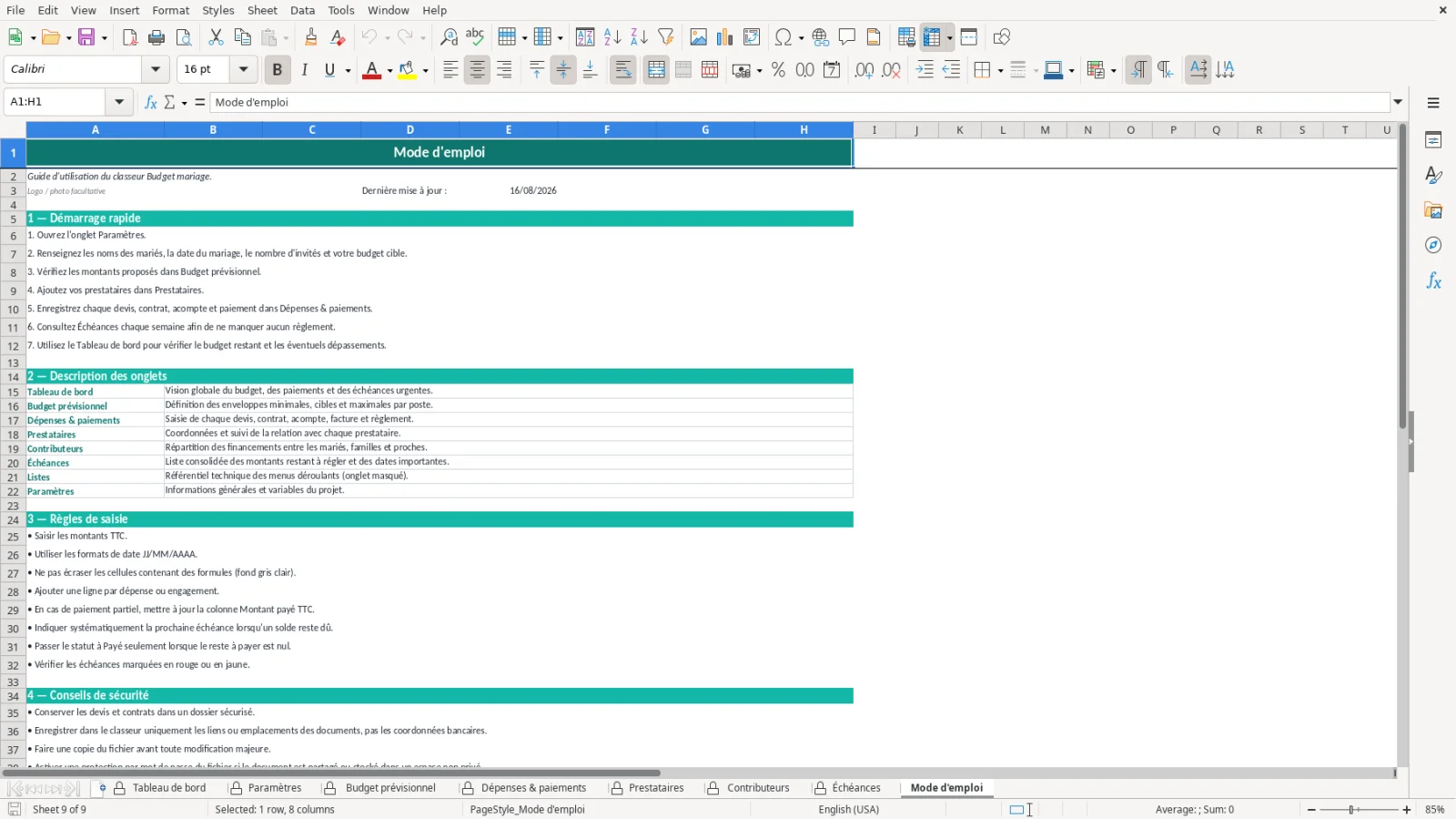1456x819 pixels.
Task: Click the Save document icon
Action: coord(86,37)
